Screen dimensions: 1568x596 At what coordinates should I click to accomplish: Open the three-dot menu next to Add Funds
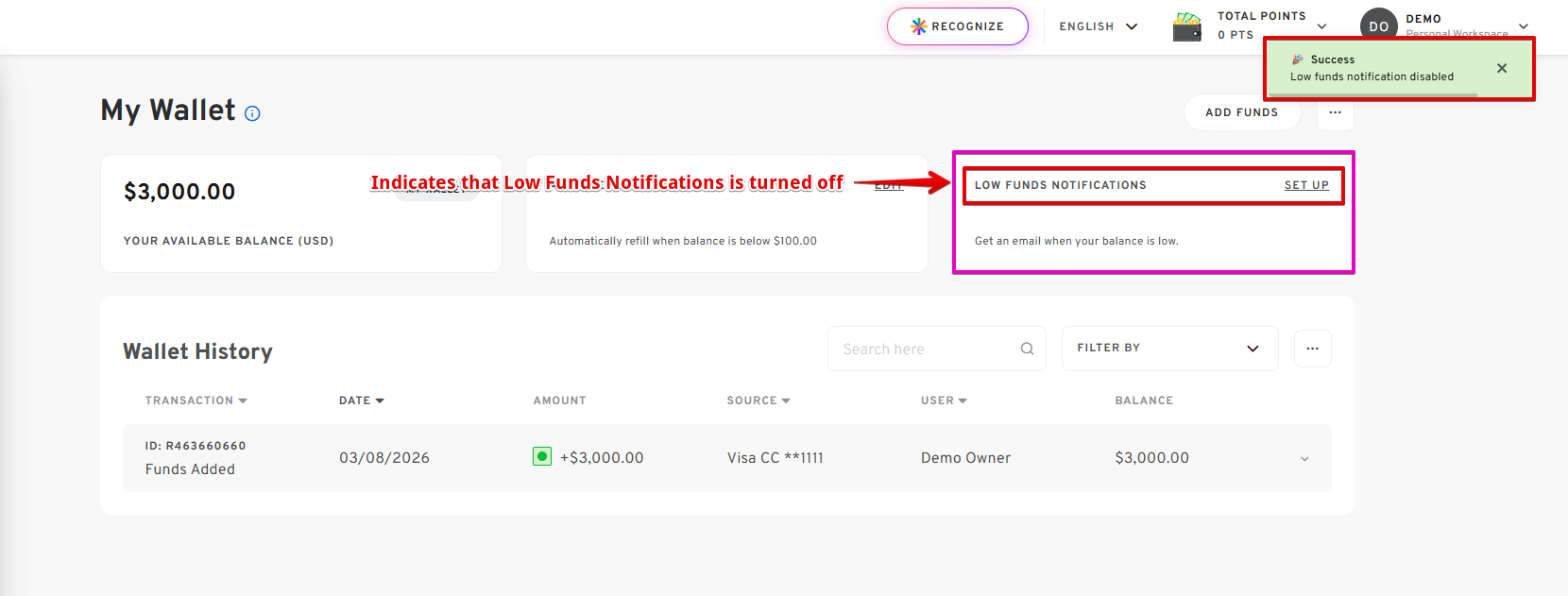coord(1335,112)
